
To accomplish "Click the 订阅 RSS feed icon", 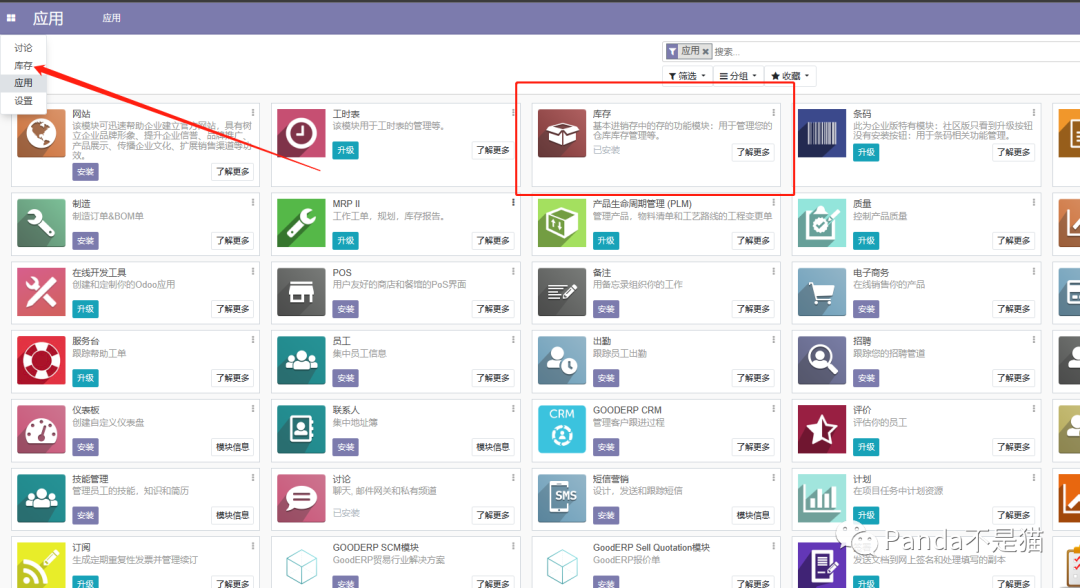I will [x=41, y=565].
